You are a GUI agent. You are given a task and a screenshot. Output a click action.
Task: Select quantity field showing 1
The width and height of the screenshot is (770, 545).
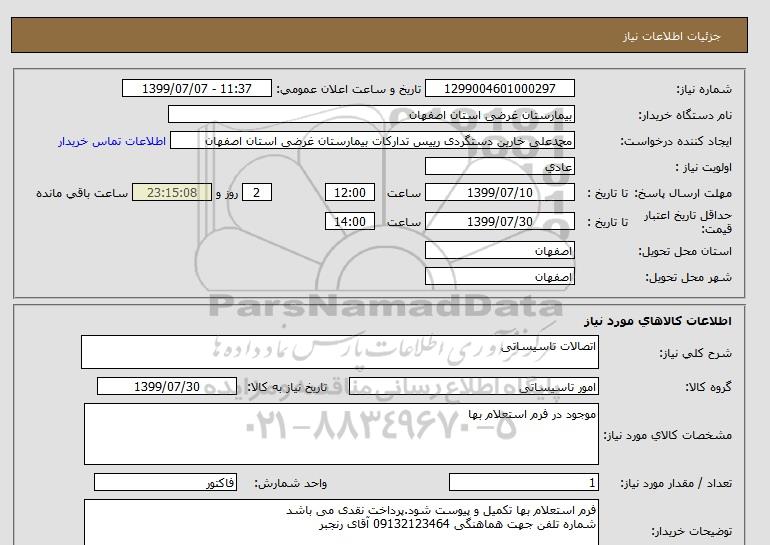(524, 483)
